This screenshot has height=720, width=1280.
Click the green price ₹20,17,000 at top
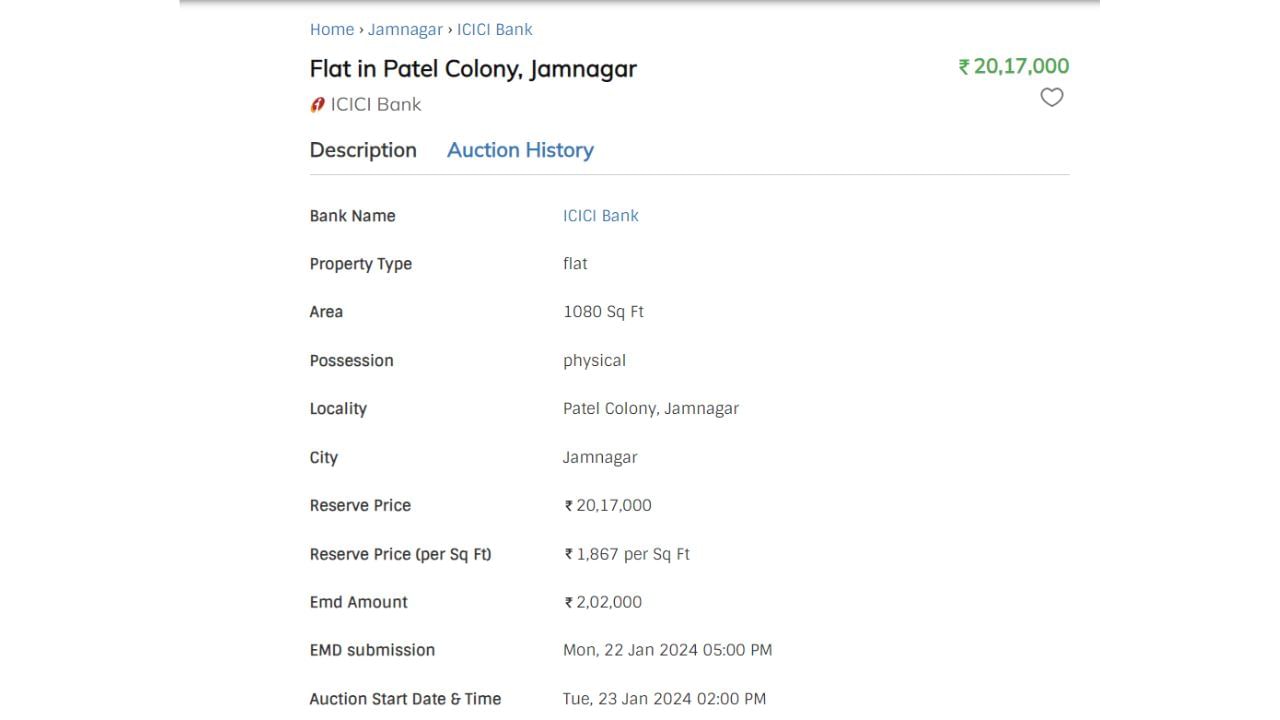pos(1014,66)
